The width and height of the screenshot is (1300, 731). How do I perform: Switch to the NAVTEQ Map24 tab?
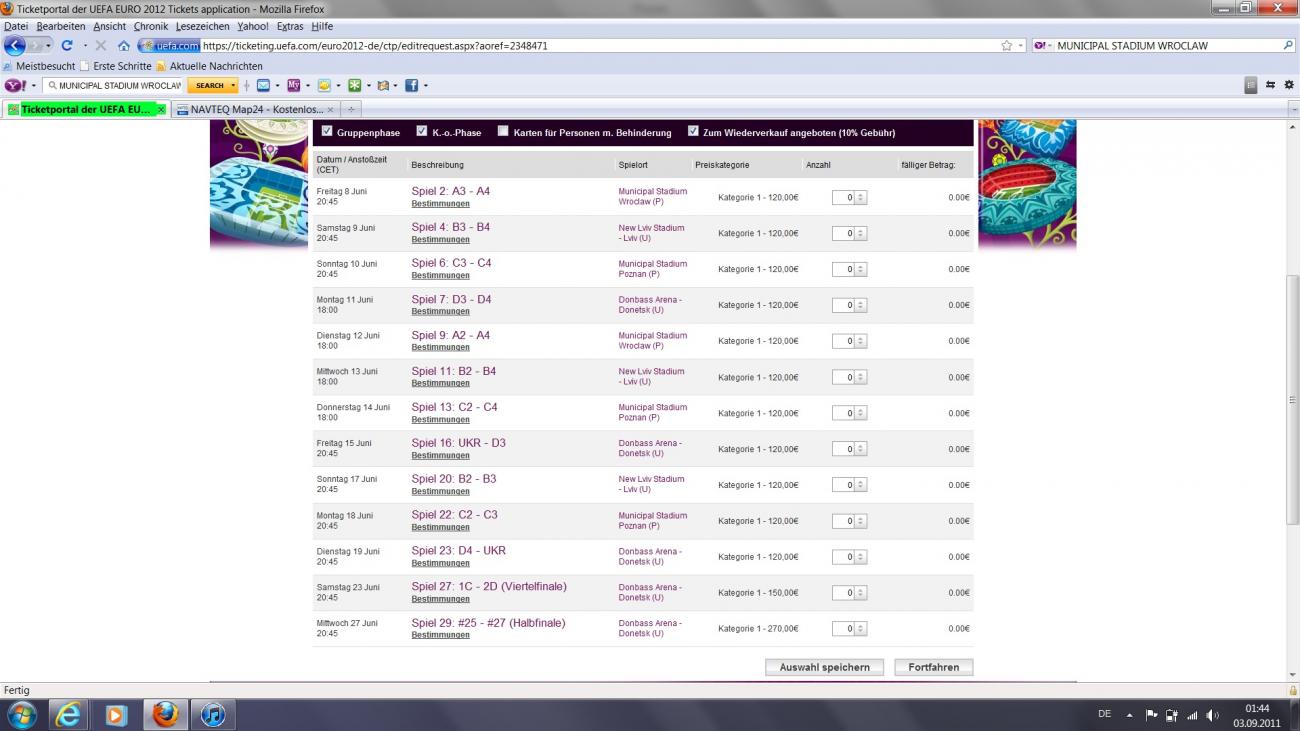pyautogui.click(x=256, y=109)
